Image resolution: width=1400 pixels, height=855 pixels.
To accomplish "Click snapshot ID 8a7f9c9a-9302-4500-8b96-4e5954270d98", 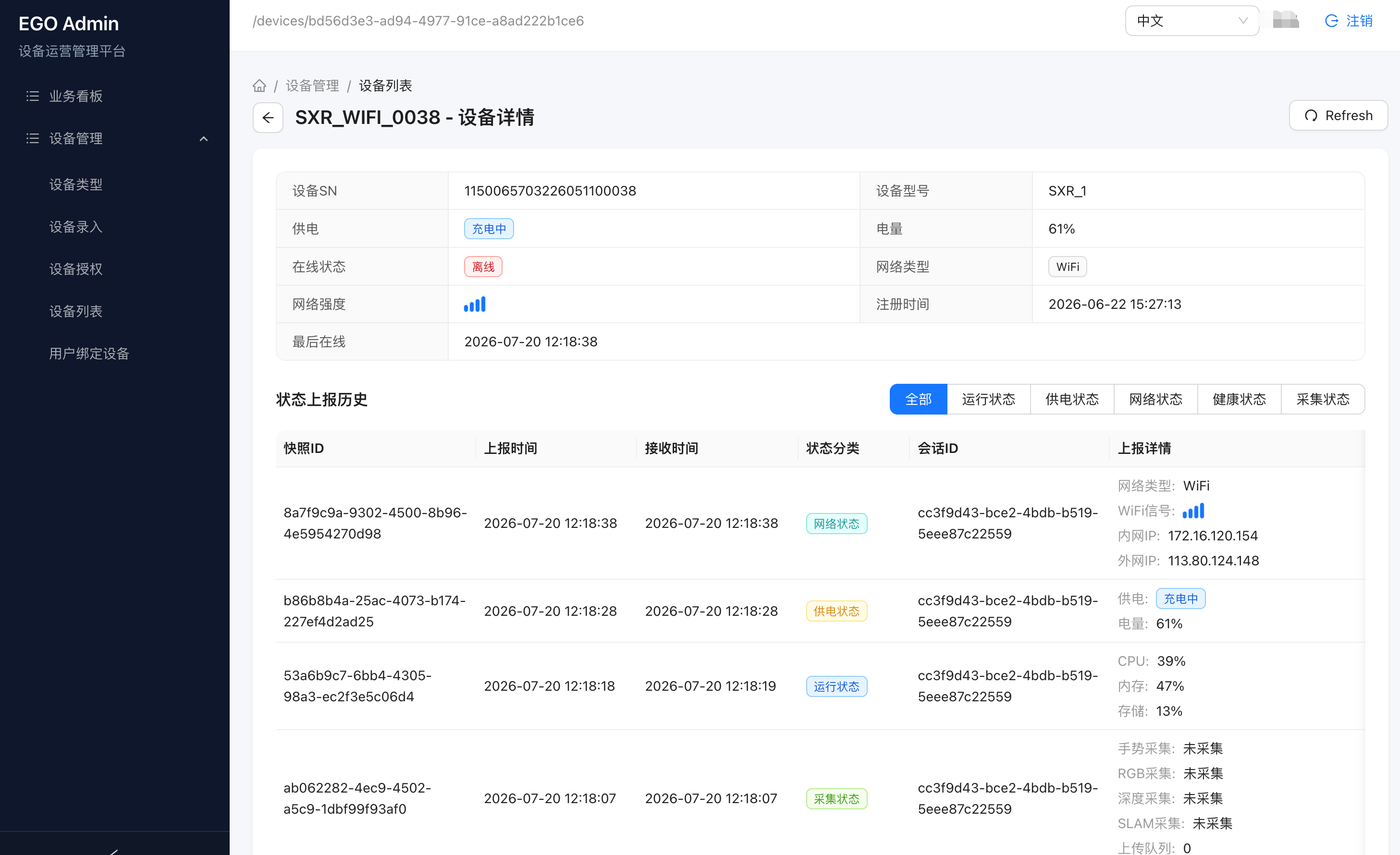I will pos(375,523).
